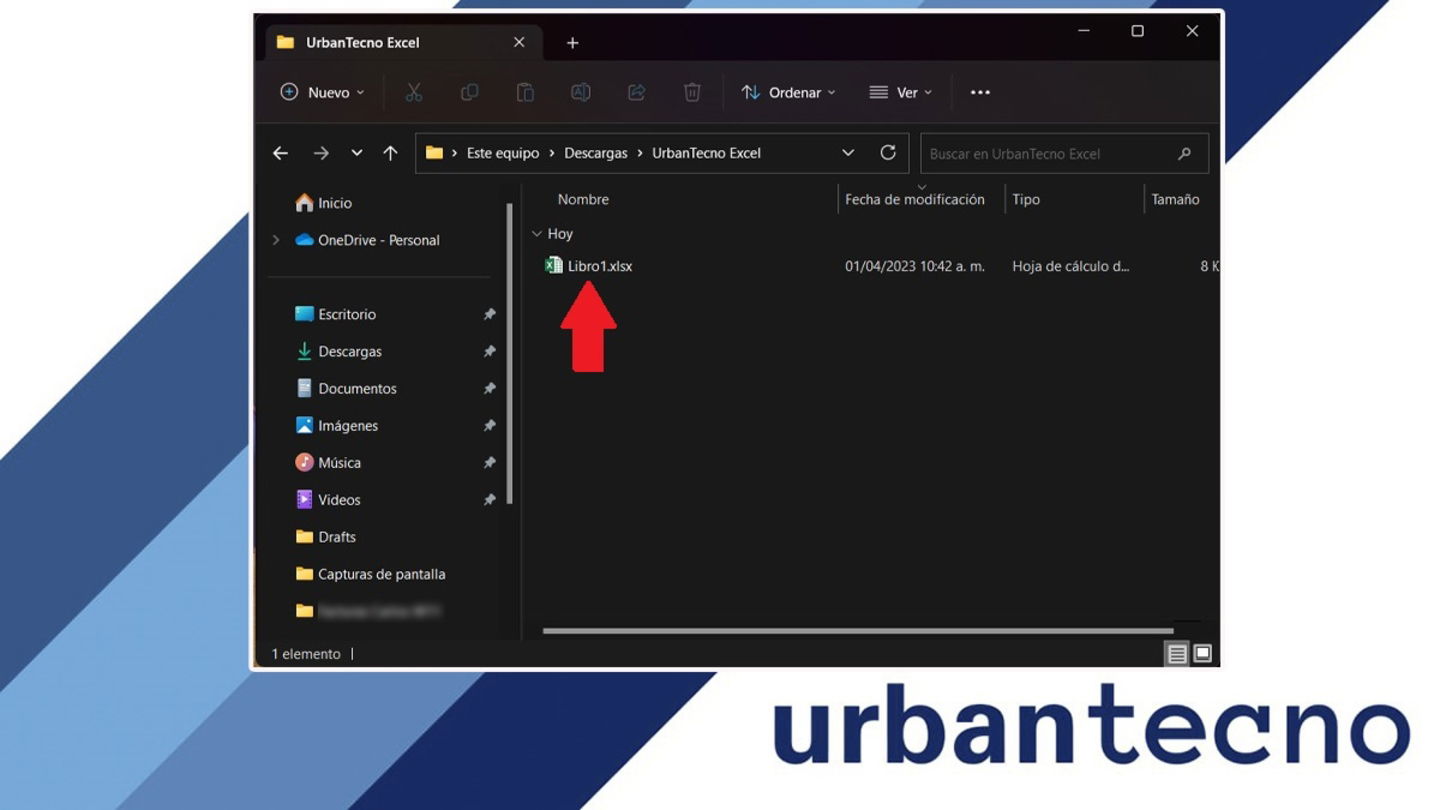Click Descargas in the address breadcrumb
The width and height of the screenshot is (1440, 810).
click(x=596, y=153)
